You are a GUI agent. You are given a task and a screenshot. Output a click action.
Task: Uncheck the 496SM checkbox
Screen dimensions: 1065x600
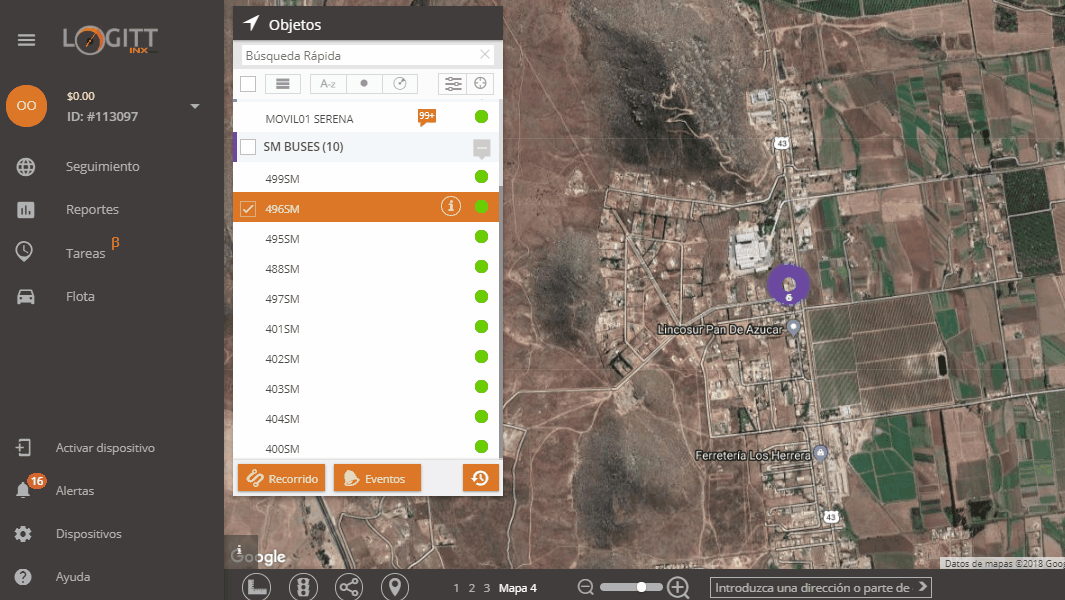pos(248,209)
